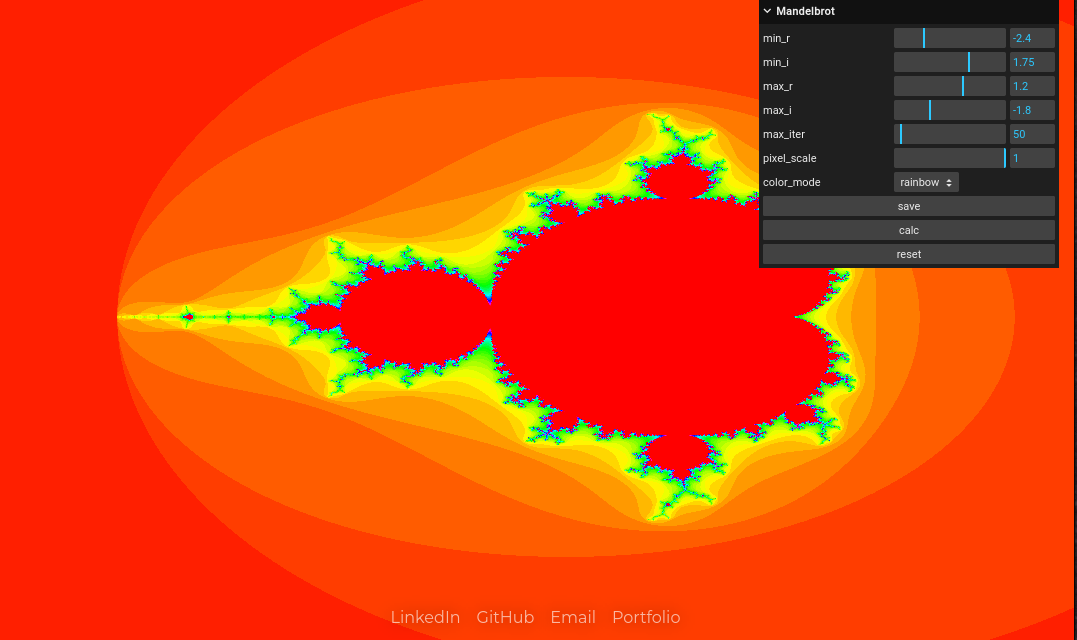Image resolution: width=1077 pixels, height=640 pixels.
Task: Open the LinkedIn link
Action: 425,617
